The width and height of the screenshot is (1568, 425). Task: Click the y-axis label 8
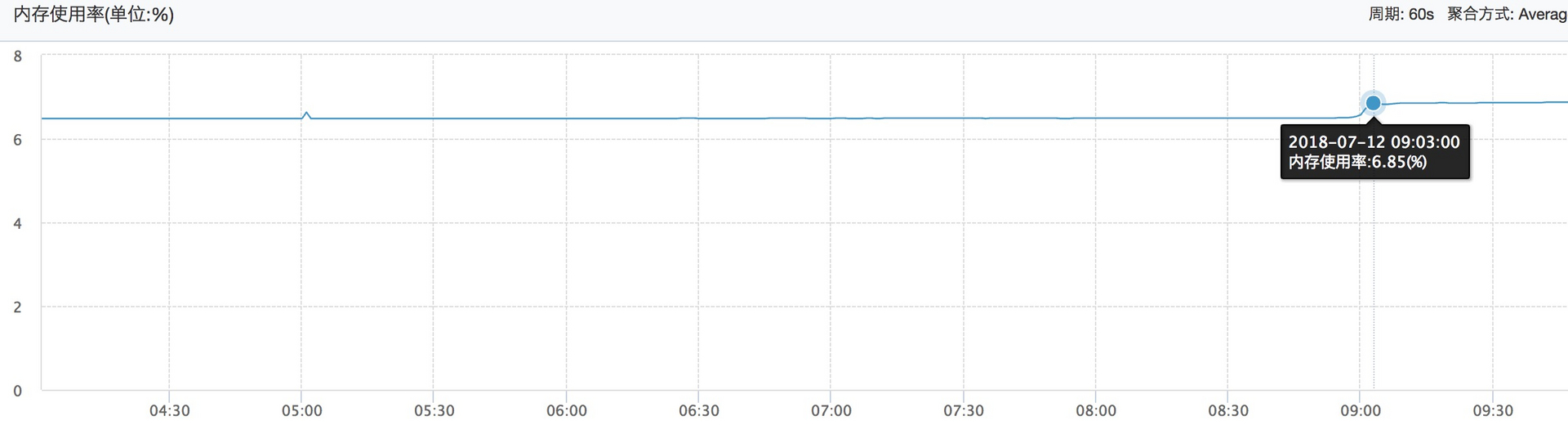coord(17,56)
